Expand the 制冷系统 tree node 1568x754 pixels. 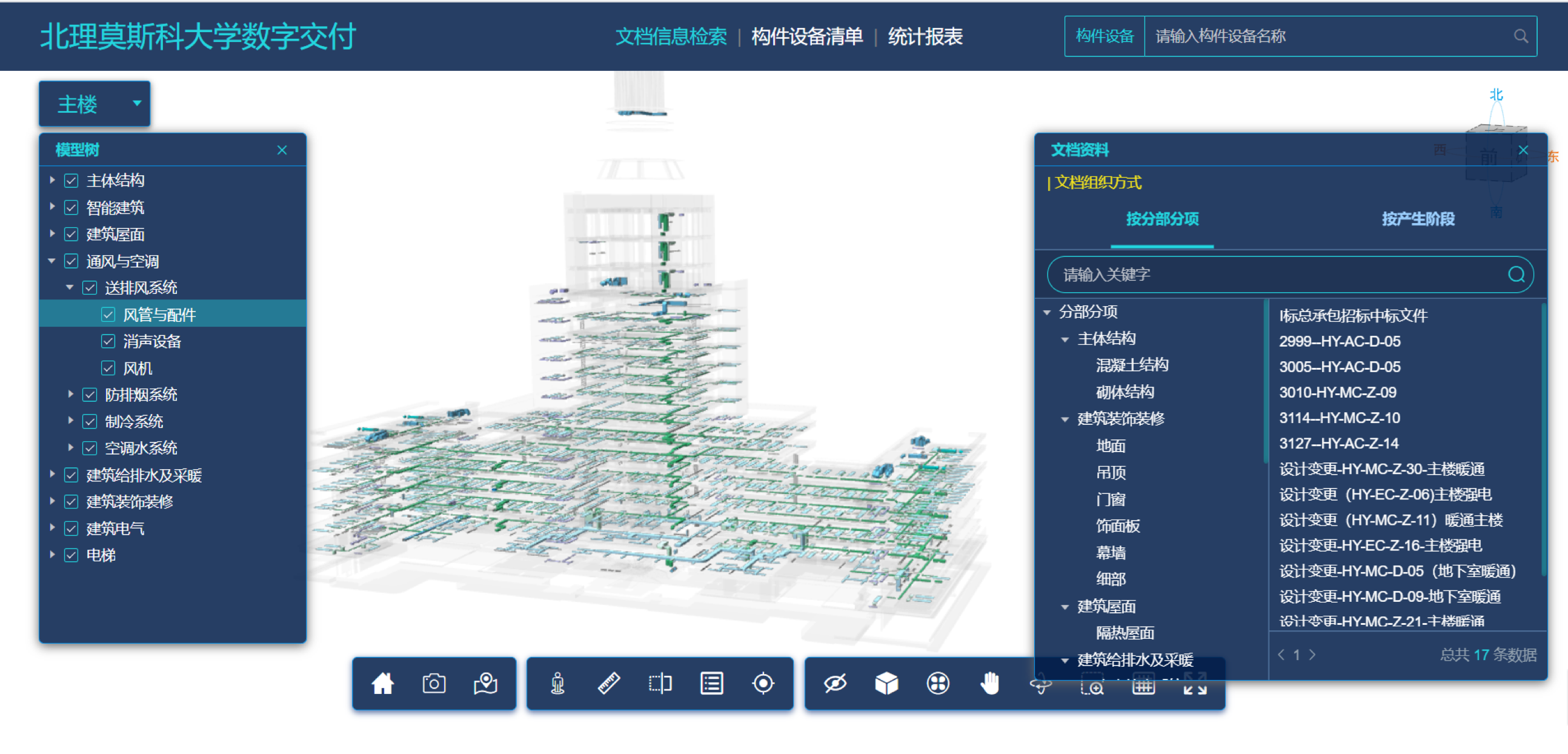[71, 421]
